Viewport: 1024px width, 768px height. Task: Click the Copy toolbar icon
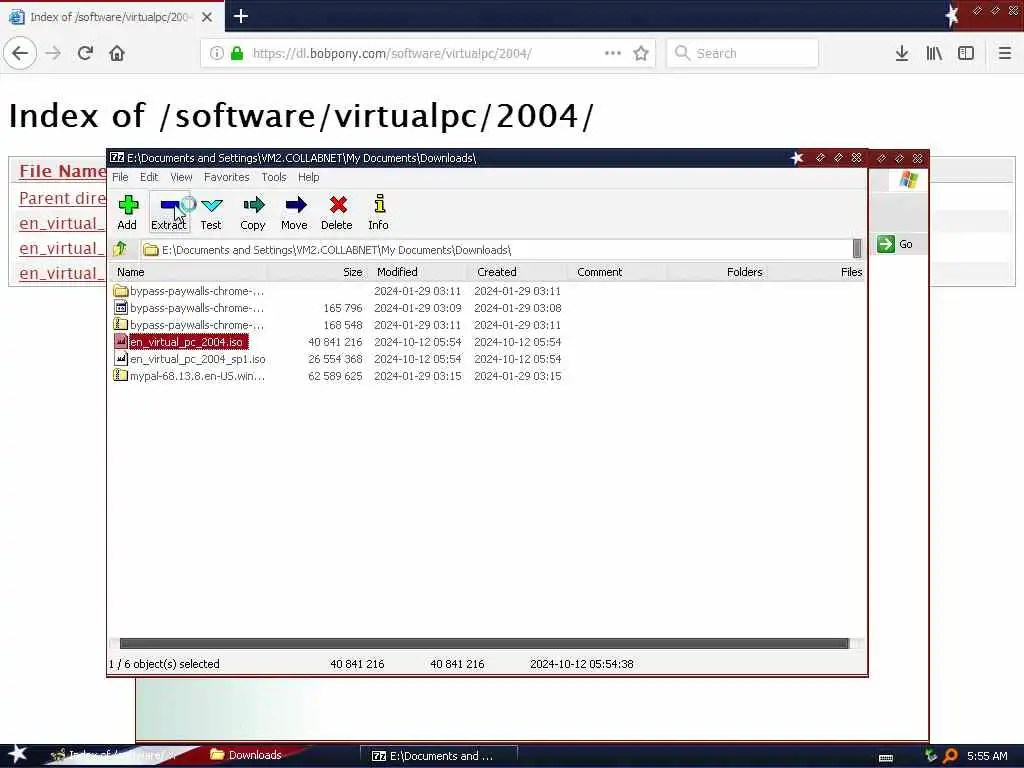[x=253, y=212]
